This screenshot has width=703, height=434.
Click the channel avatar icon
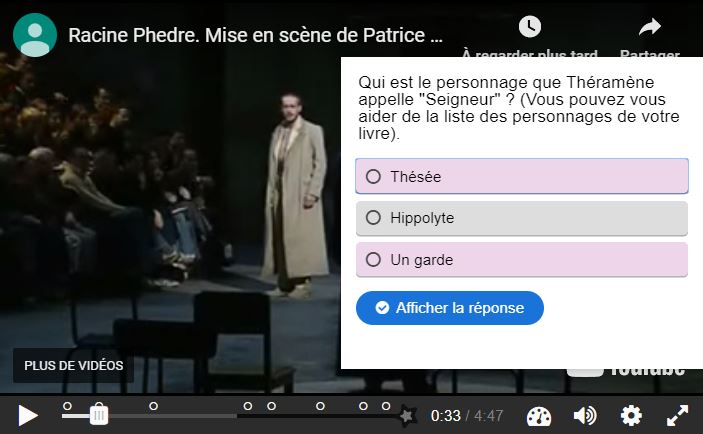(x=35, y=35)
